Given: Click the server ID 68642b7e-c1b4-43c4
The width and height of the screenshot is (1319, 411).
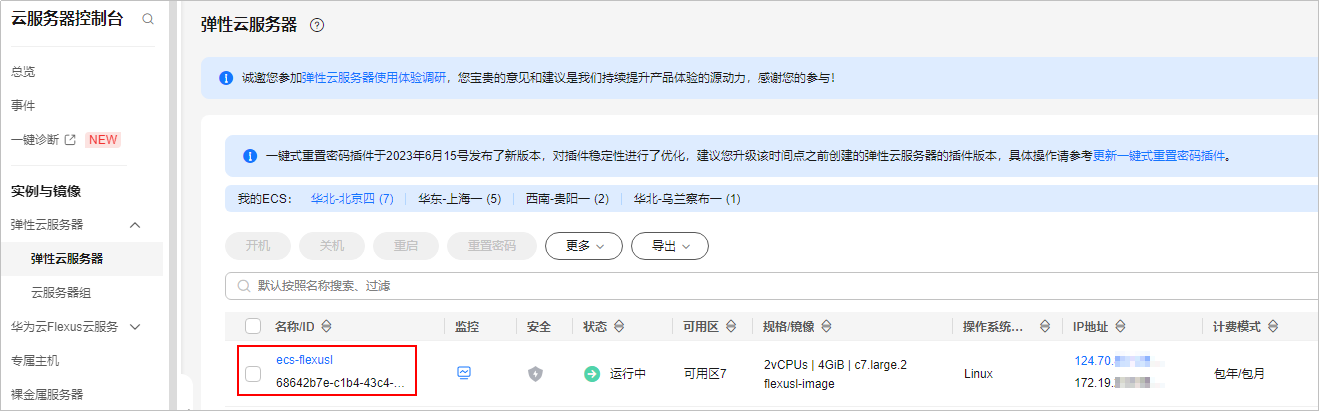Looking at the screenshot, I should [x=340, y=383].
